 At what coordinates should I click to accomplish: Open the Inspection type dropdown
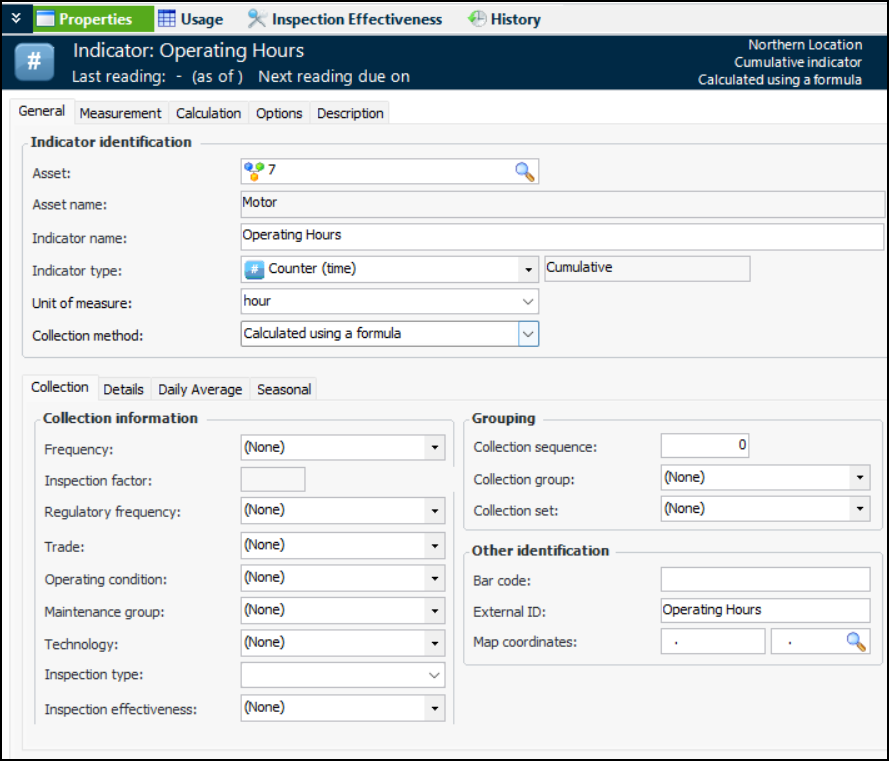434,675
